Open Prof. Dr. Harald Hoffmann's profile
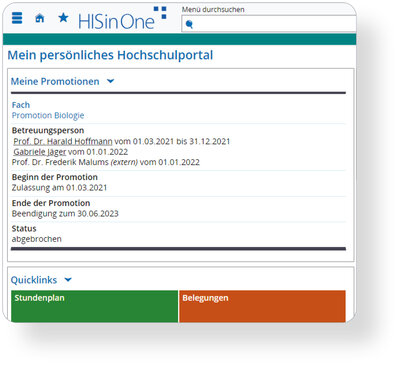The image size is (400, 366). [x=63, y=141]
